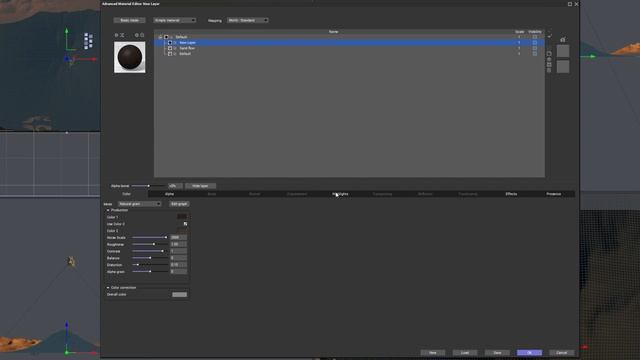Collapse the Production section
This screenshot has height=360, width=640.
108,210
